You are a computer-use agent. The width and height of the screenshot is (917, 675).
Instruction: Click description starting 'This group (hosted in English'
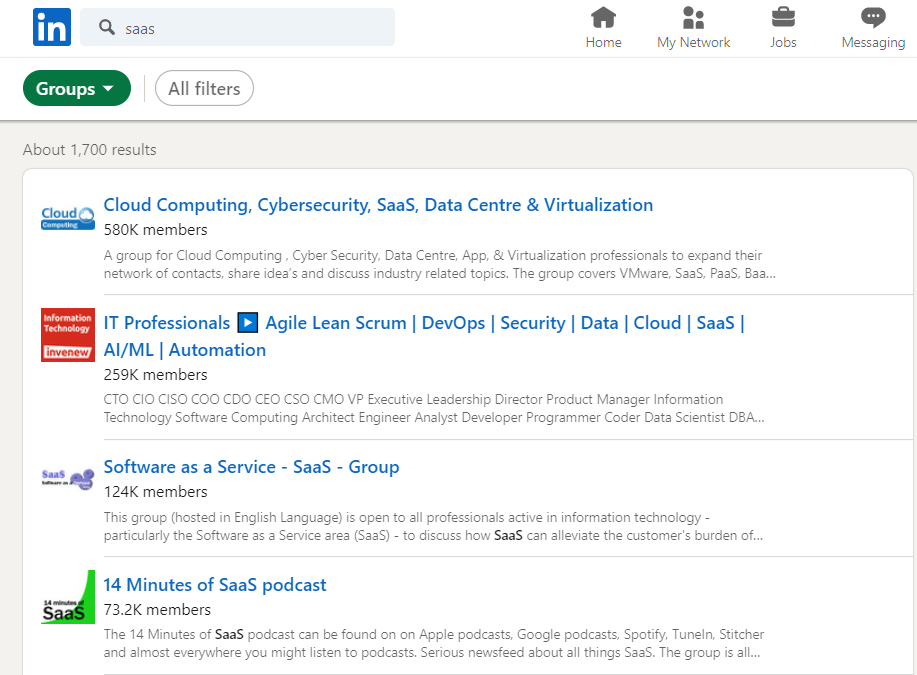433,526
